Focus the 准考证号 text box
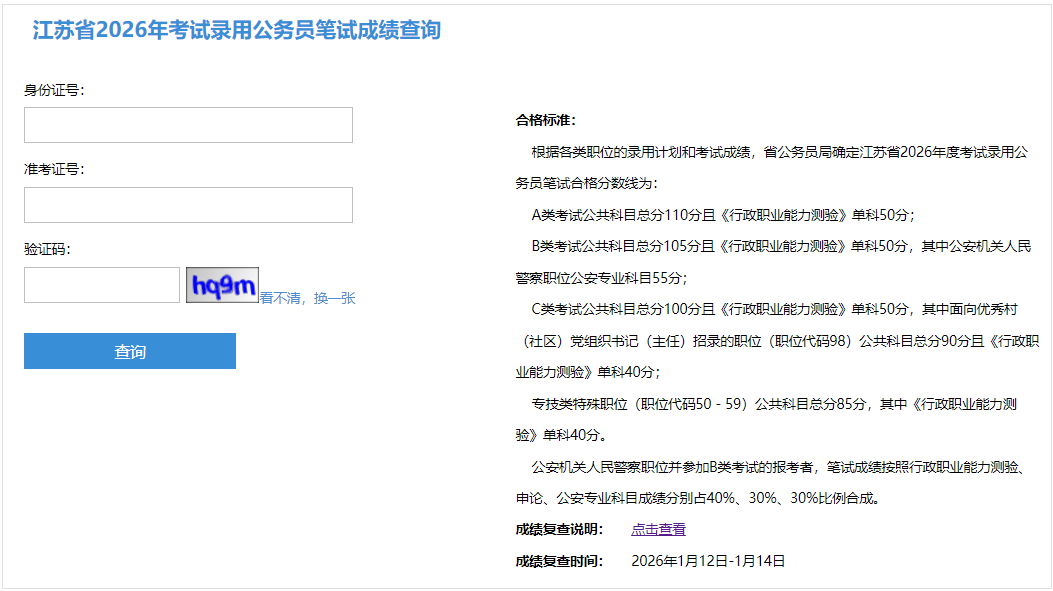 [x=188, y=205]
